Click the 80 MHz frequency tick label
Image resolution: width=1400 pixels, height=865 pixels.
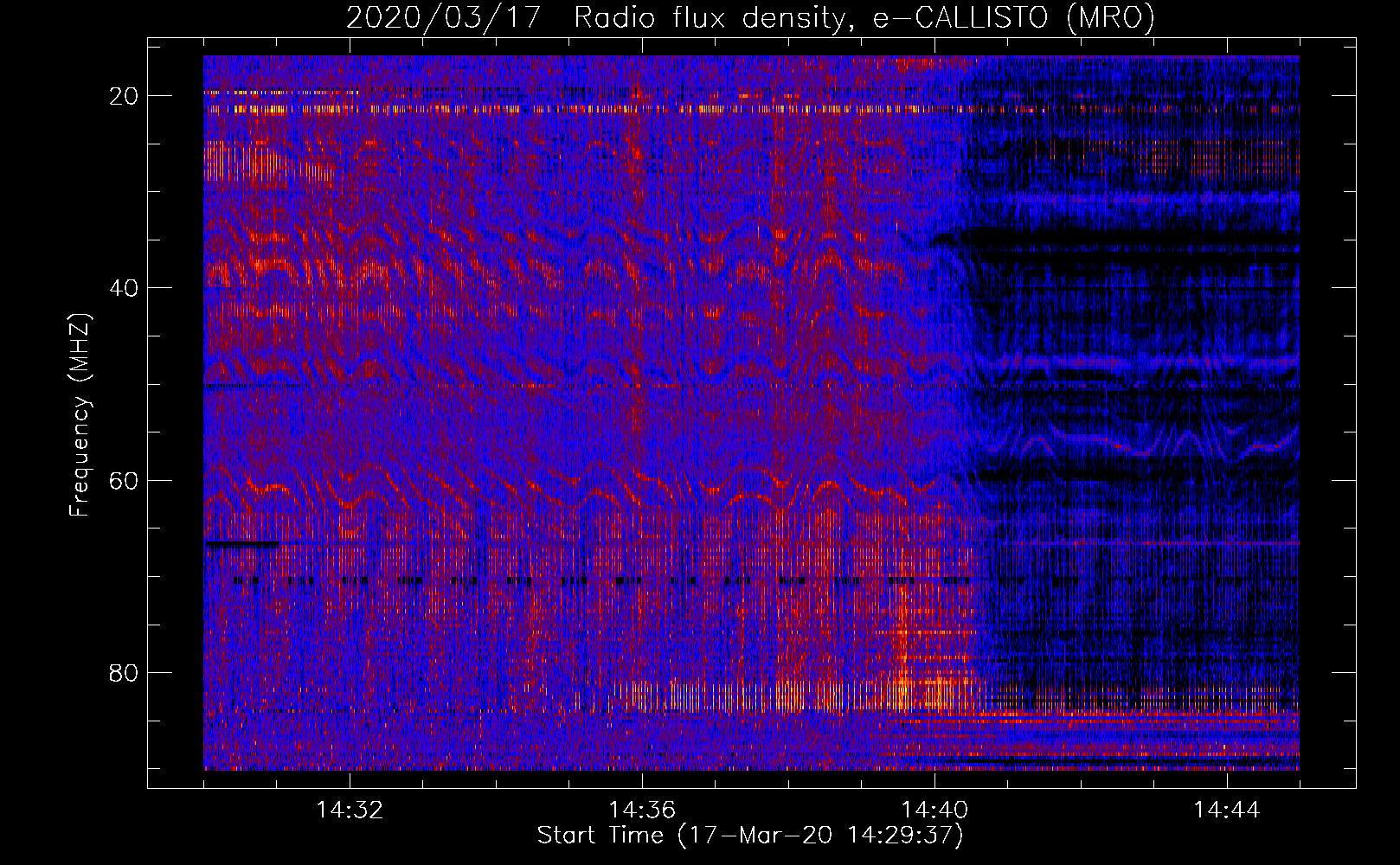(125, 672)
